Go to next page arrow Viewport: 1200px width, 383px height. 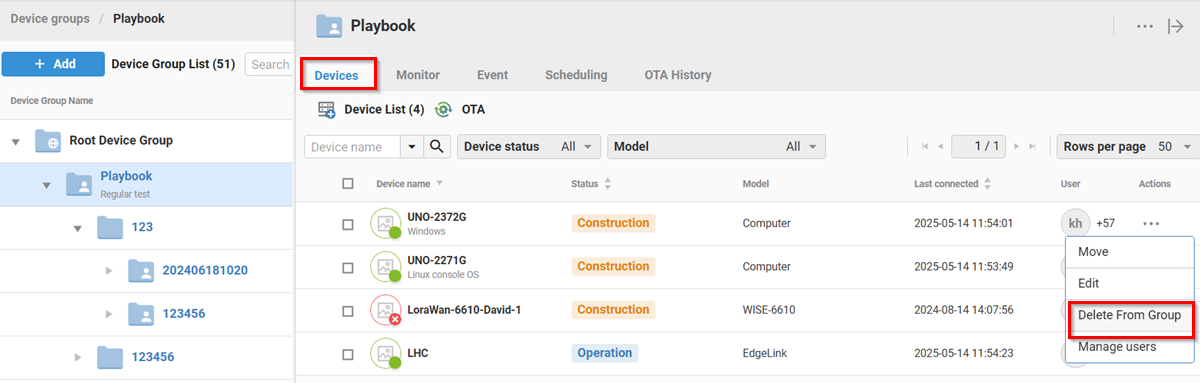click(x=1017, y=147)
